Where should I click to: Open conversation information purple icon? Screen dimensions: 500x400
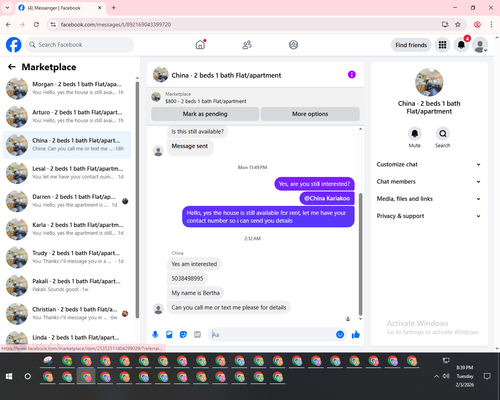click(x=352, y=75)
